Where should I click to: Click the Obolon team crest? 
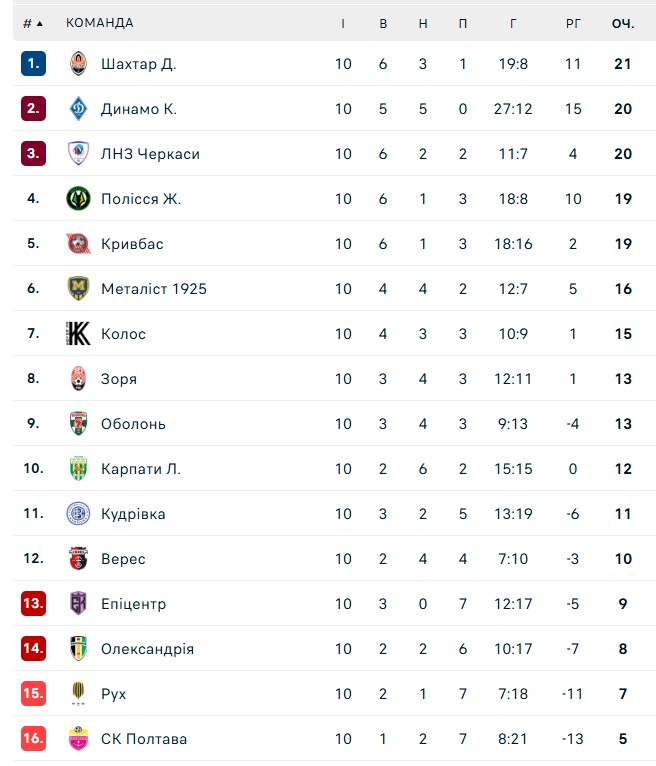(78, 424)
